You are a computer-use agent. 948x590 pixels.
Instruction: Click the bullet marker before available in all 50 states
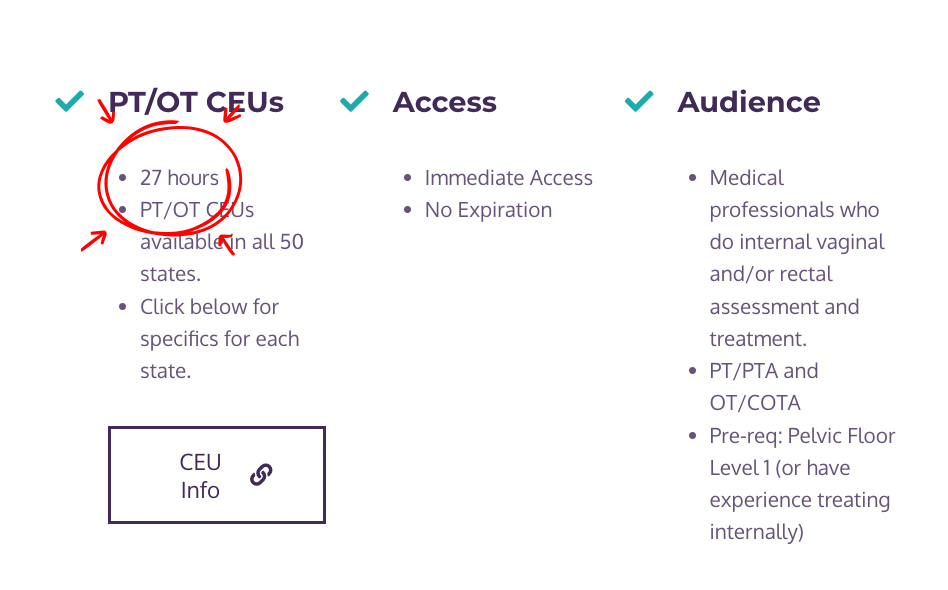pos(124,210)
